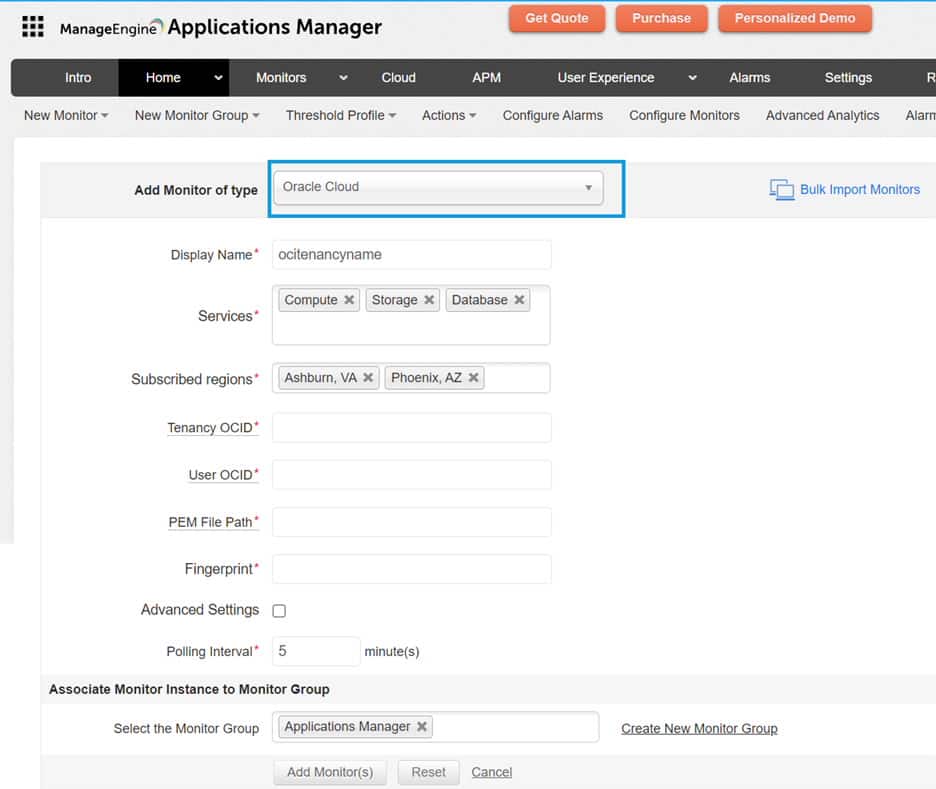Remove the Storage service tag

[x=429, y=299]
